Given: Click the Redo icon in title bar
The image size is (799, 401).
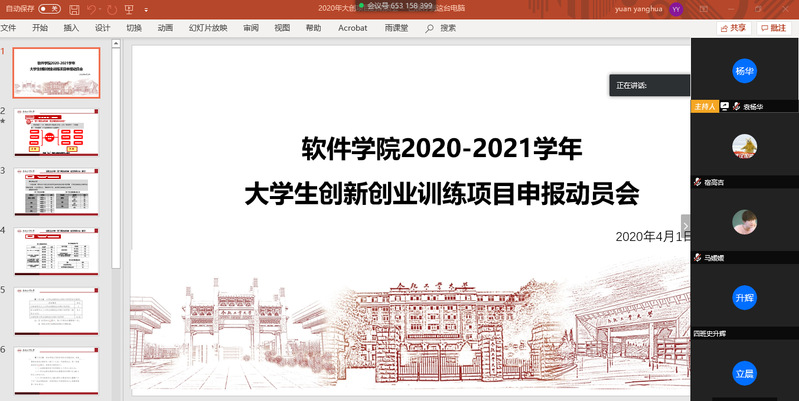Looking at the screenshot, I should click(x=114, y=9).
